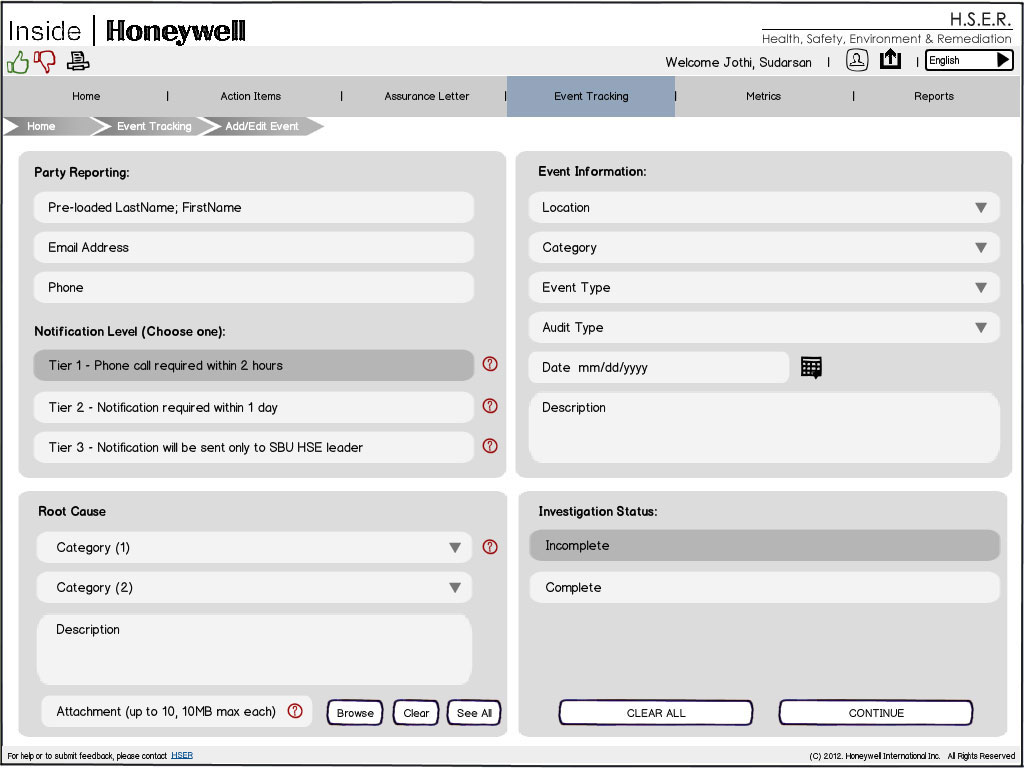This screenshot has height=768, width=1024.
Task: Open the user profile icon
Action: (x=857, y=60)
